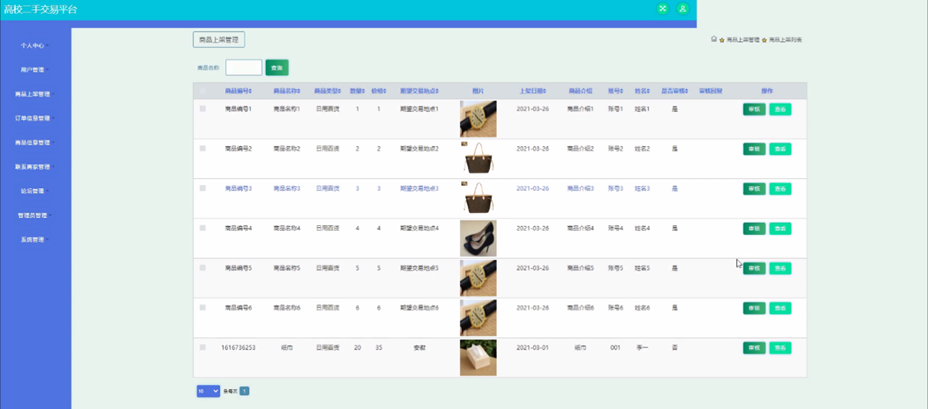Sort by 价格 column header
The height and width of the screenshot is (409, 928).
click(x=378, y=91)
